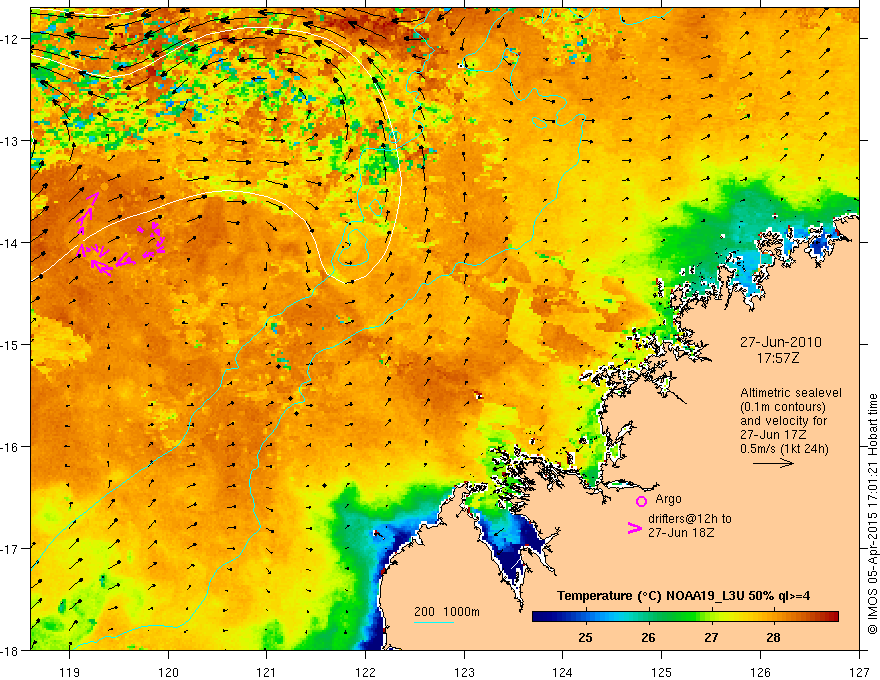This screenshot has height=680, width=880.
Task: Click the 27 label under color bar
Action: pyautogui.click(x=711, y=637)
